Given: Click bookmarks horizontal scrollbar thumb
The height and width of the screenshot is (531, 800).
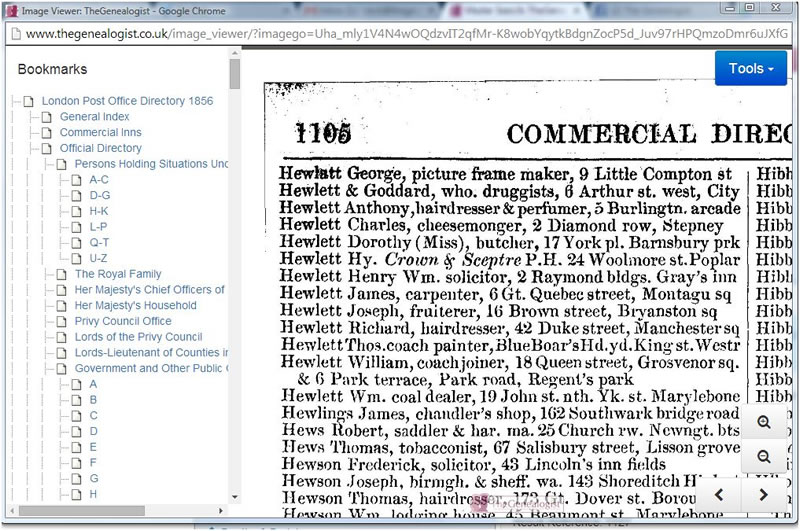Looking at the screenshot, I should click(82, 510).
